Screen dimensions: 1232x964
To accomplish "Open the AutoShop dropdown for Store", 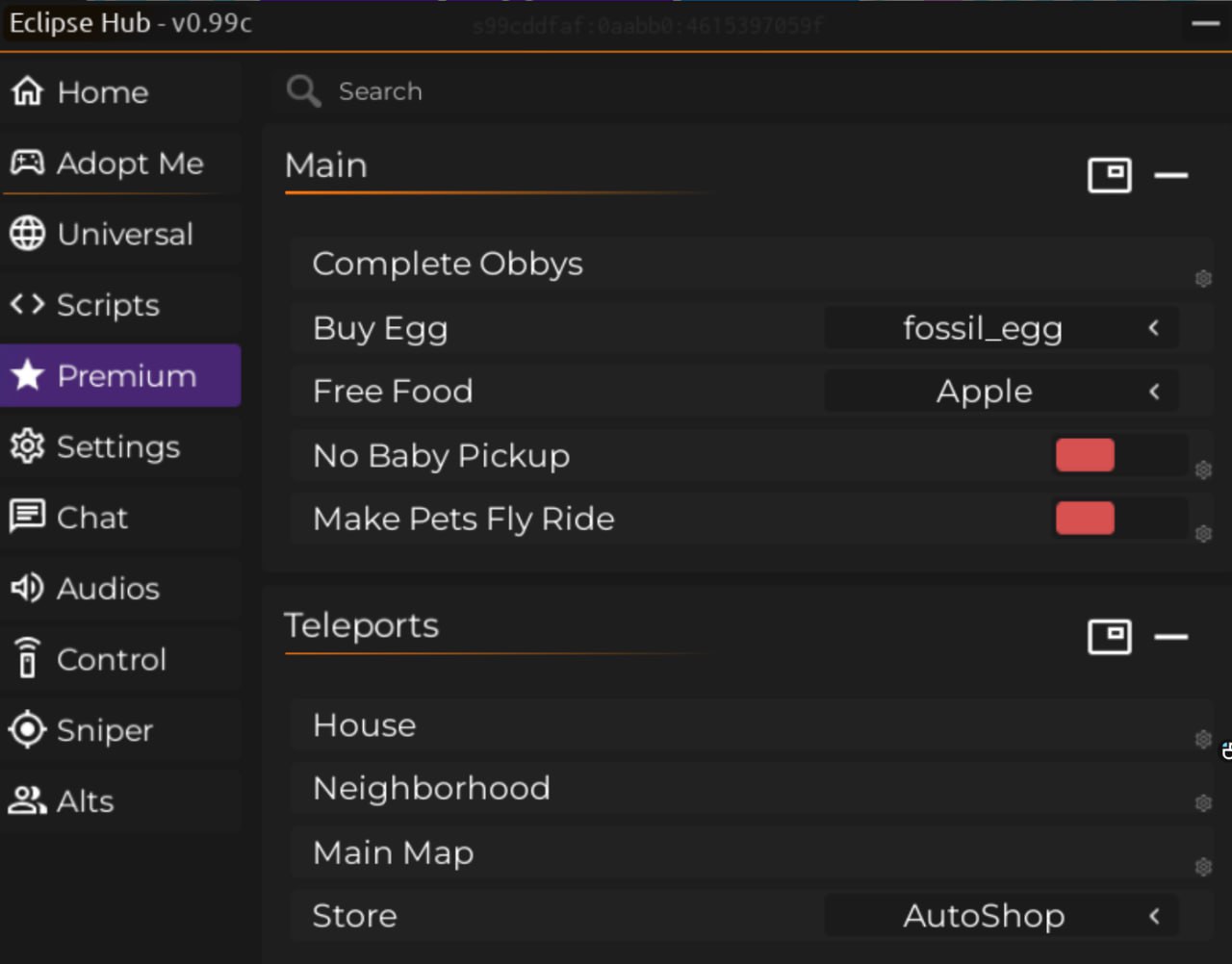I will pyautogui.click(x=1001, y=916).
